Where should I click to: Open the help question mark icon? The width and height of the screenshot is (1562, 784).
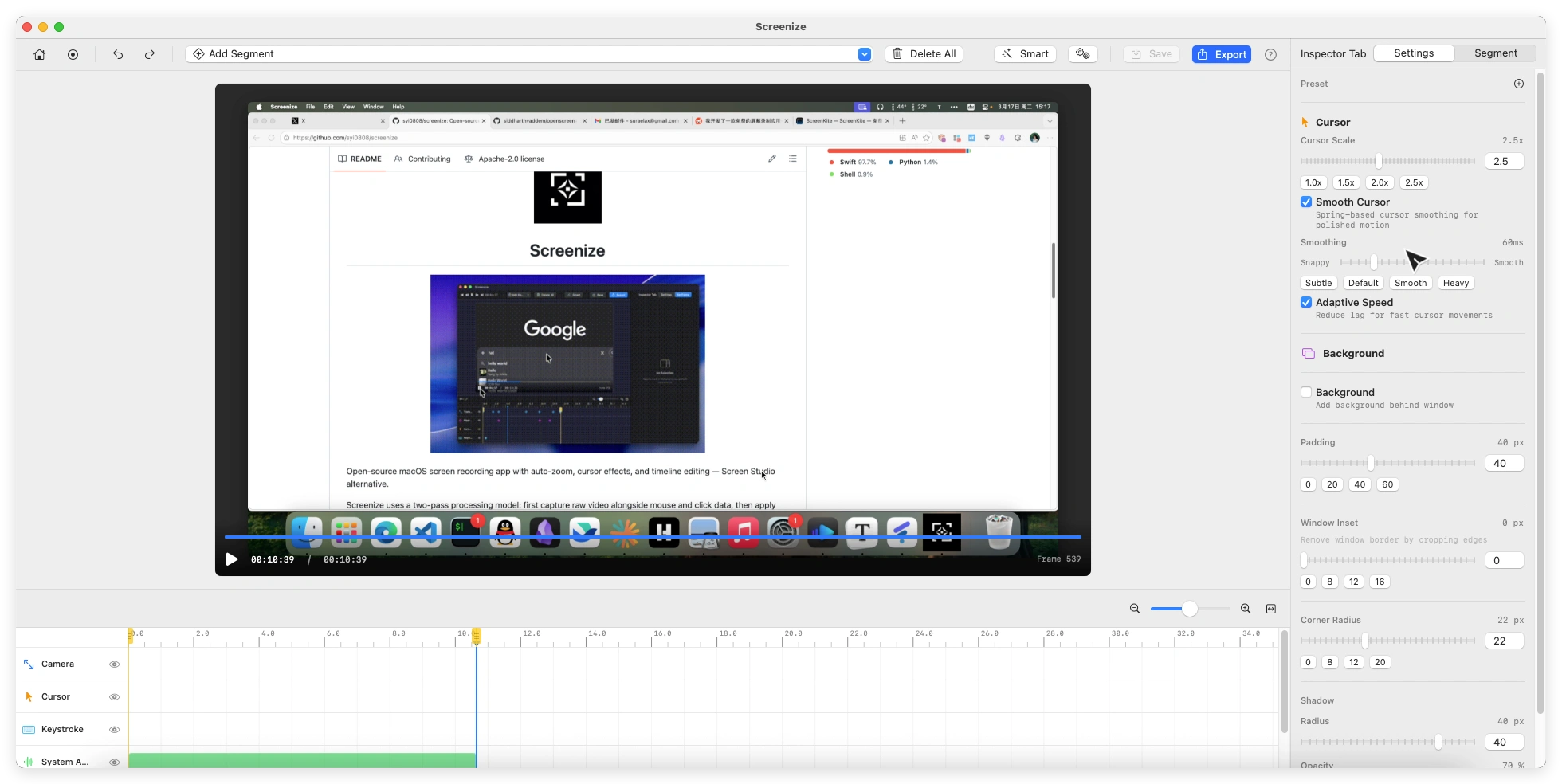click(x=1270, y=54)
